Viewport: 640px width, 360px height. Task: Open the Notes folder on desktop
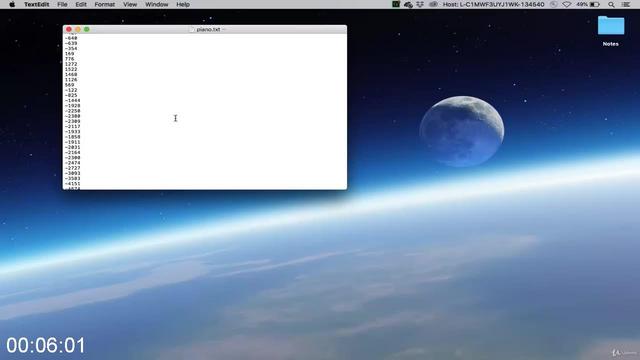tap(611, 31)
